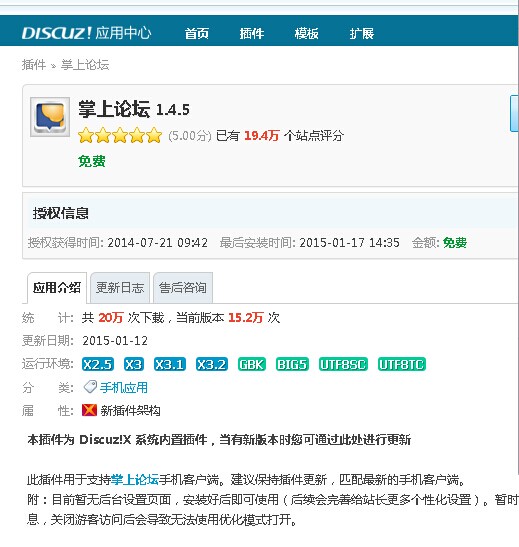The image size is (519, 547).
Task: Switch to the 售后咨询 tab
Action: 183,288
